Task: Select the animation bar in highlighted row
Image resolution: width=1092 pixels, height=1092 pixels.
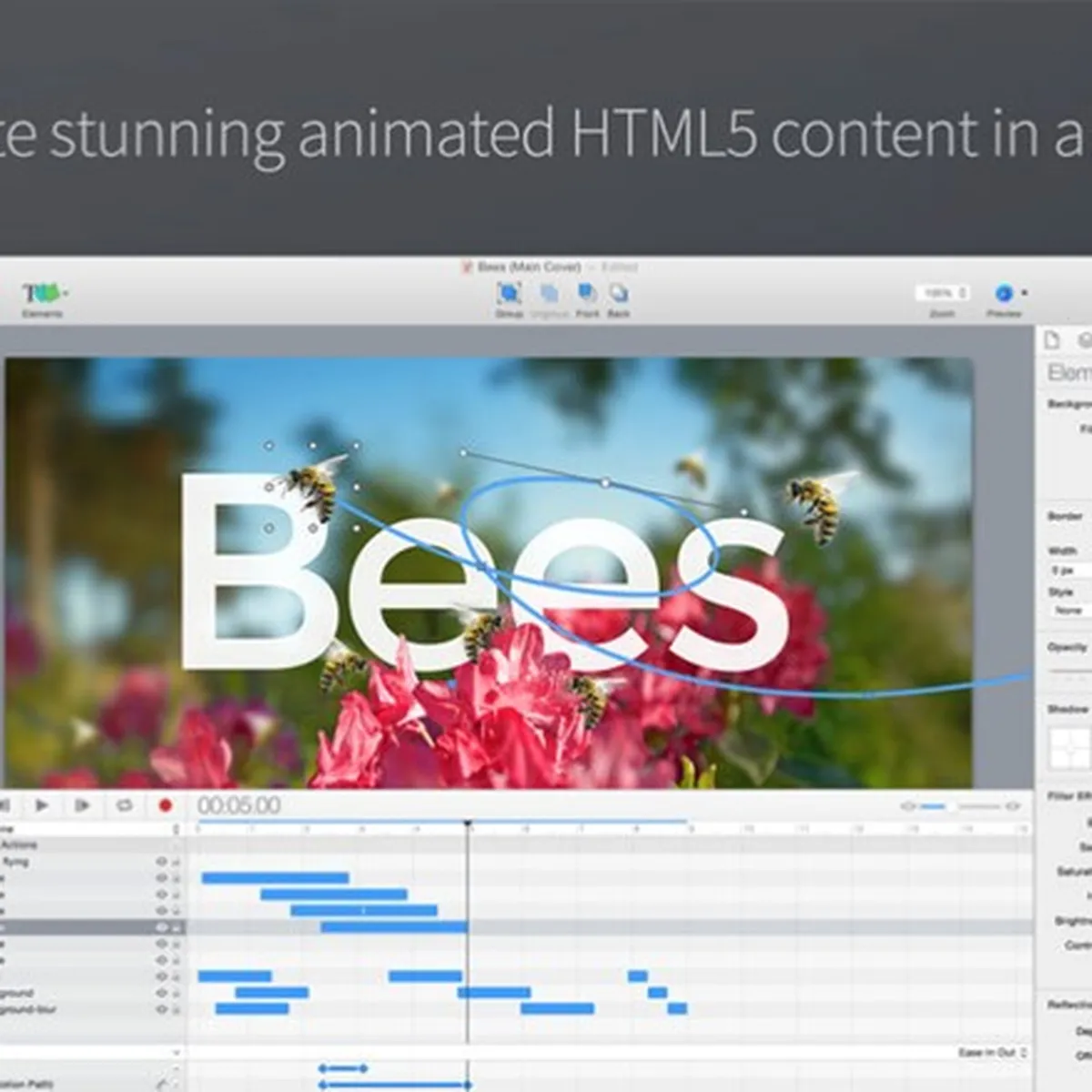Action: 394,927
